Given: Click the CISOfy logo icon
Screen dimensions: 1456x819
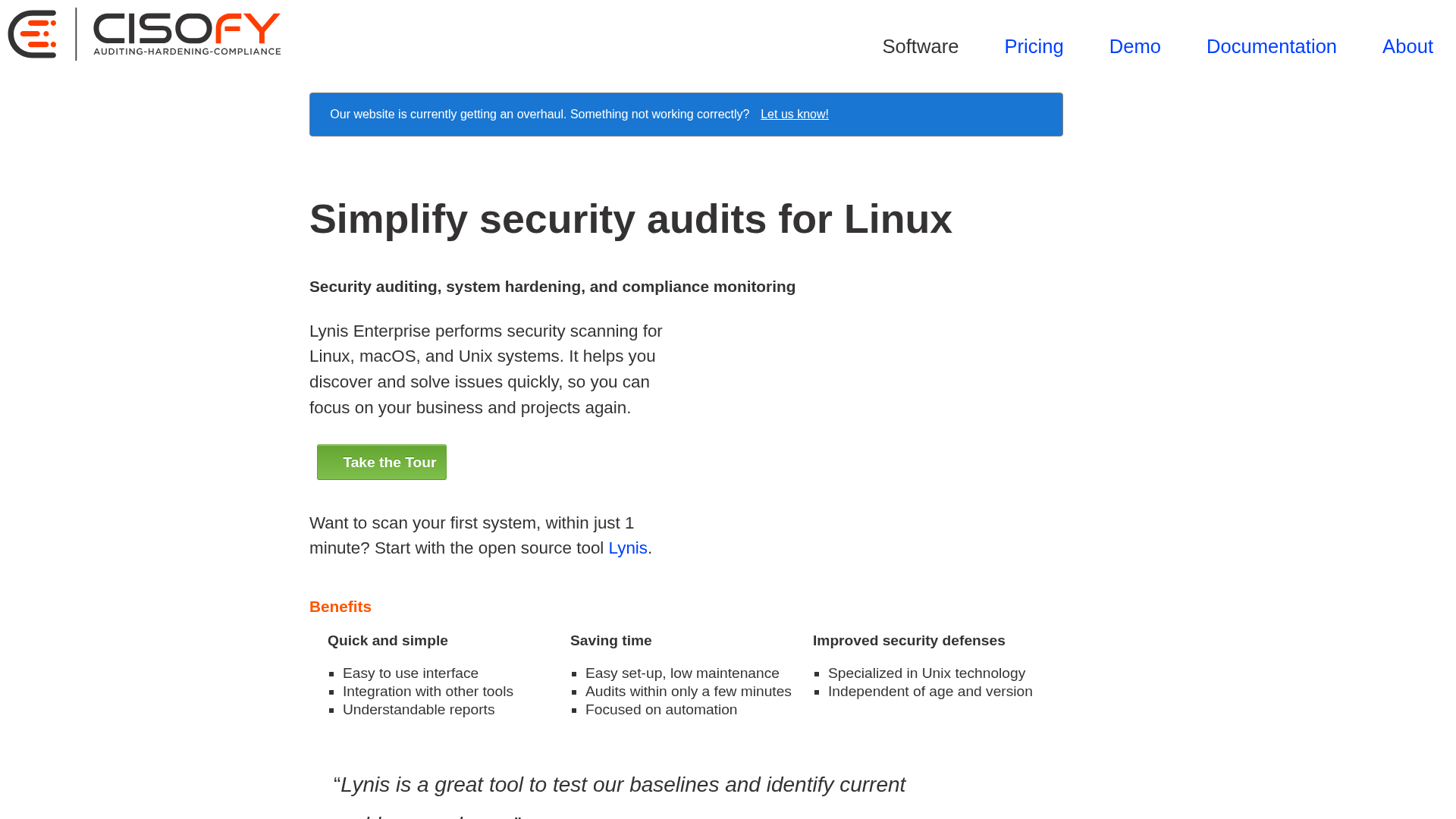Looking at the screenshot, I should pyautogui.click(x=32, y=33).
